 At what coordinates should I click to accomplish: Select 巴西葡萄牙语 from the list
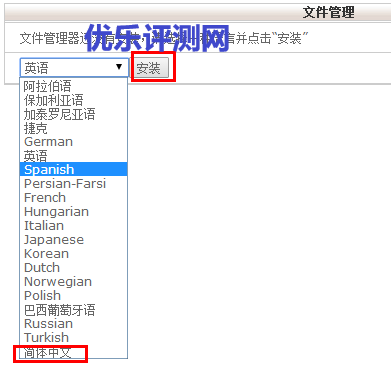[x=73, y=310]
